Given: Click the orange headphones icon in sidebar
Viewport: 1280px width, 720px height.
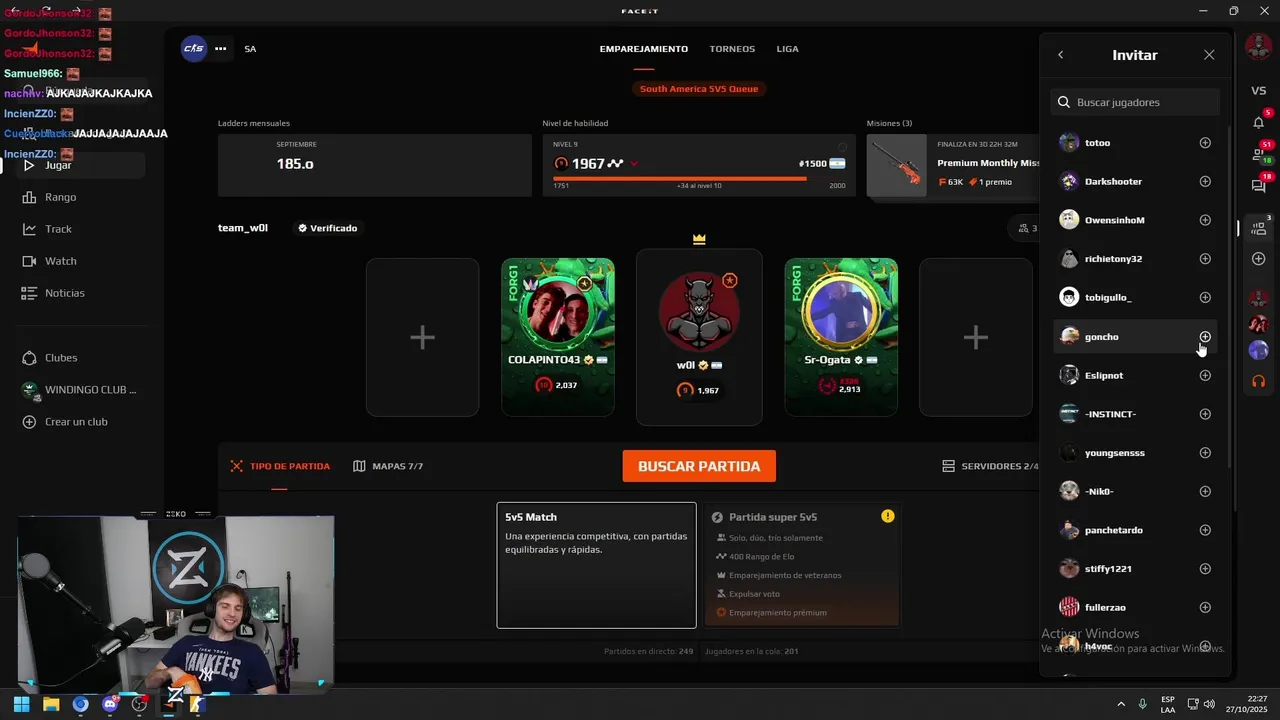Looking at the screenshot, I should [1259, 381].
